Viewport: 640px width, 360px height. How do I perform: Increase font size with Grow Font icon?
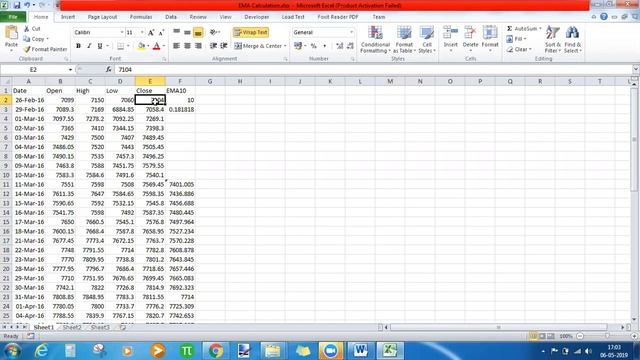151,32
